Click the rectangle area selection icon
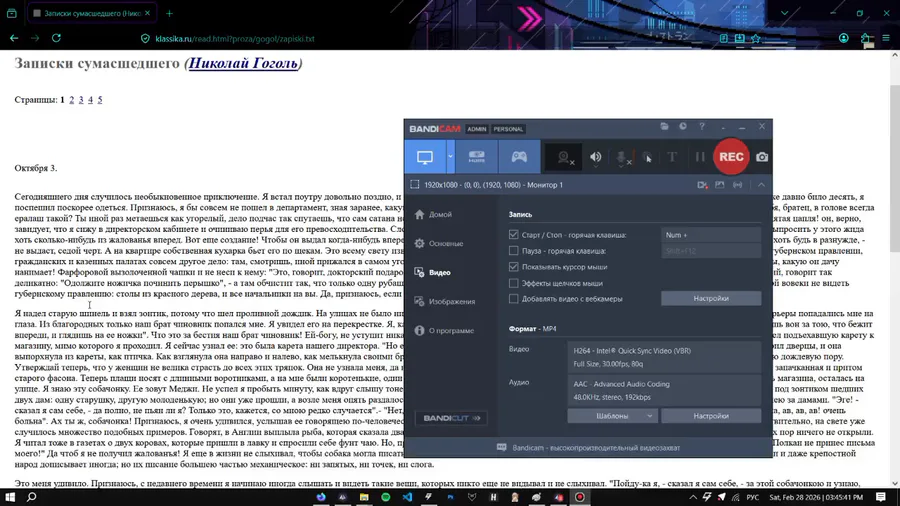 [x=414, y=185]
